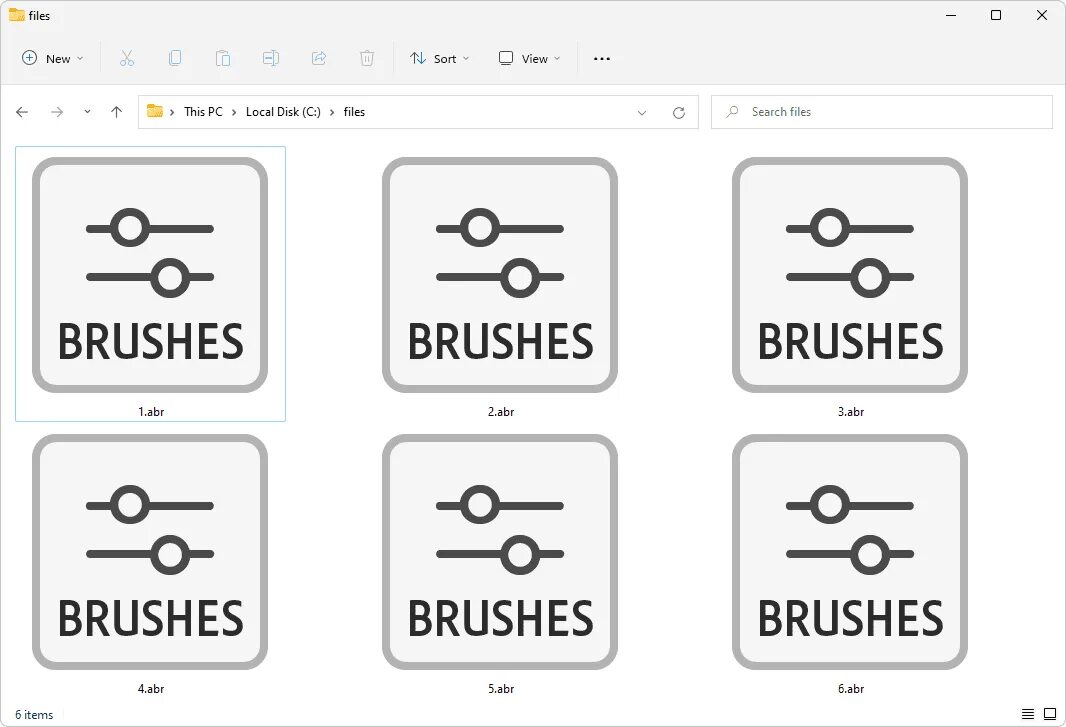Refresh the files folder
Viewport: 1066px width, 727px height.
[x=678, y=113]
